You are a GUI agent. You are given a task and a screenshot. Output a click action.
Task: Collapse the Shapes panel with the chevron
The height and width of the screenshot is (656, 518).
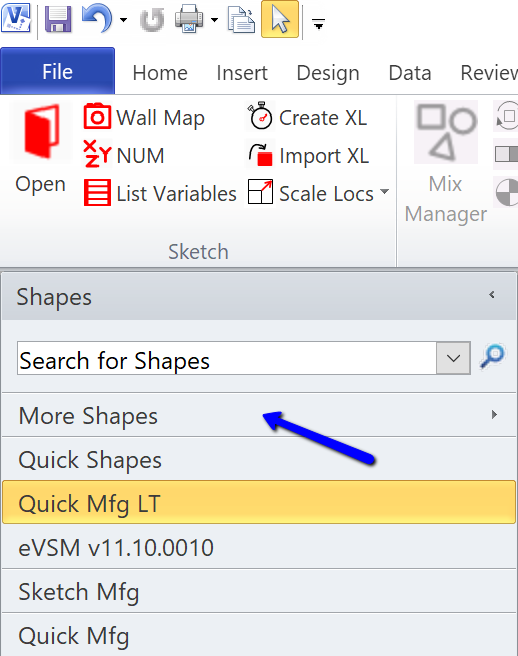(492, 295)
